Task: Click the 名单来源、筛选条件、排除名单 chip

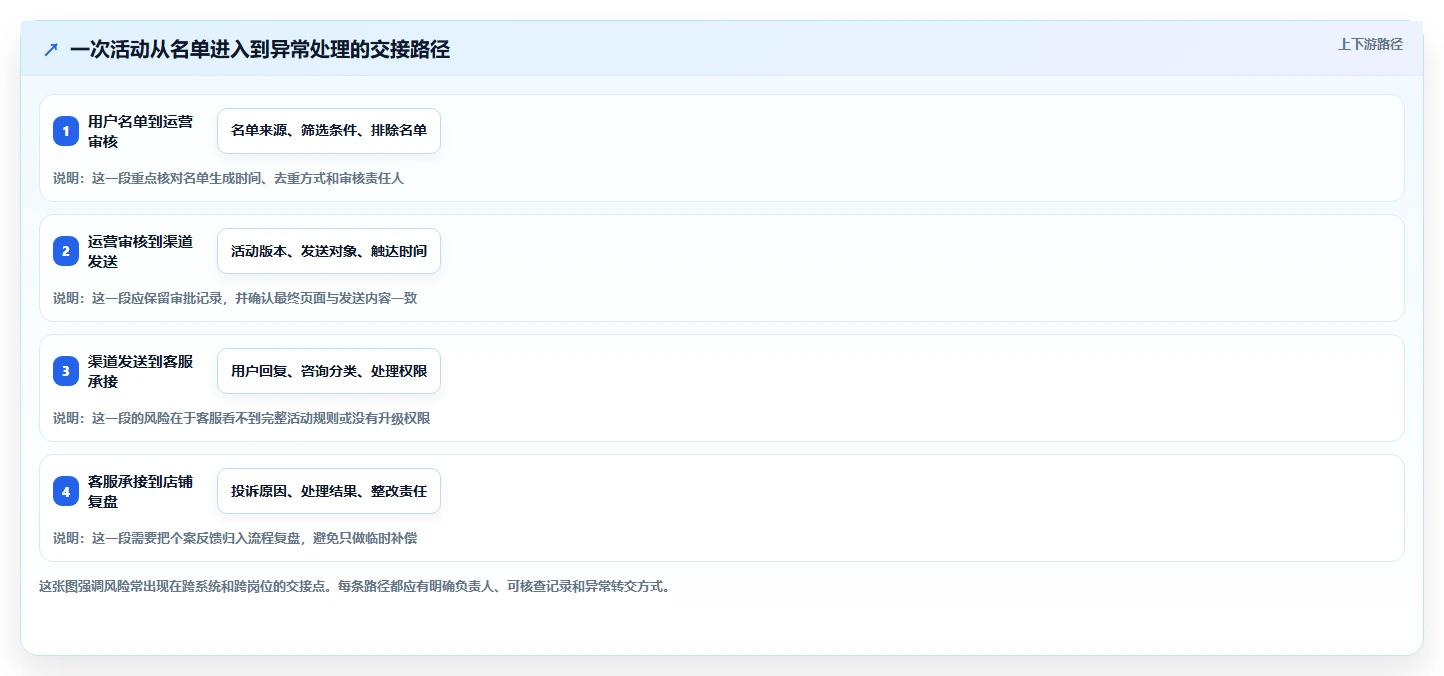Action: click(x=329, y=131)
